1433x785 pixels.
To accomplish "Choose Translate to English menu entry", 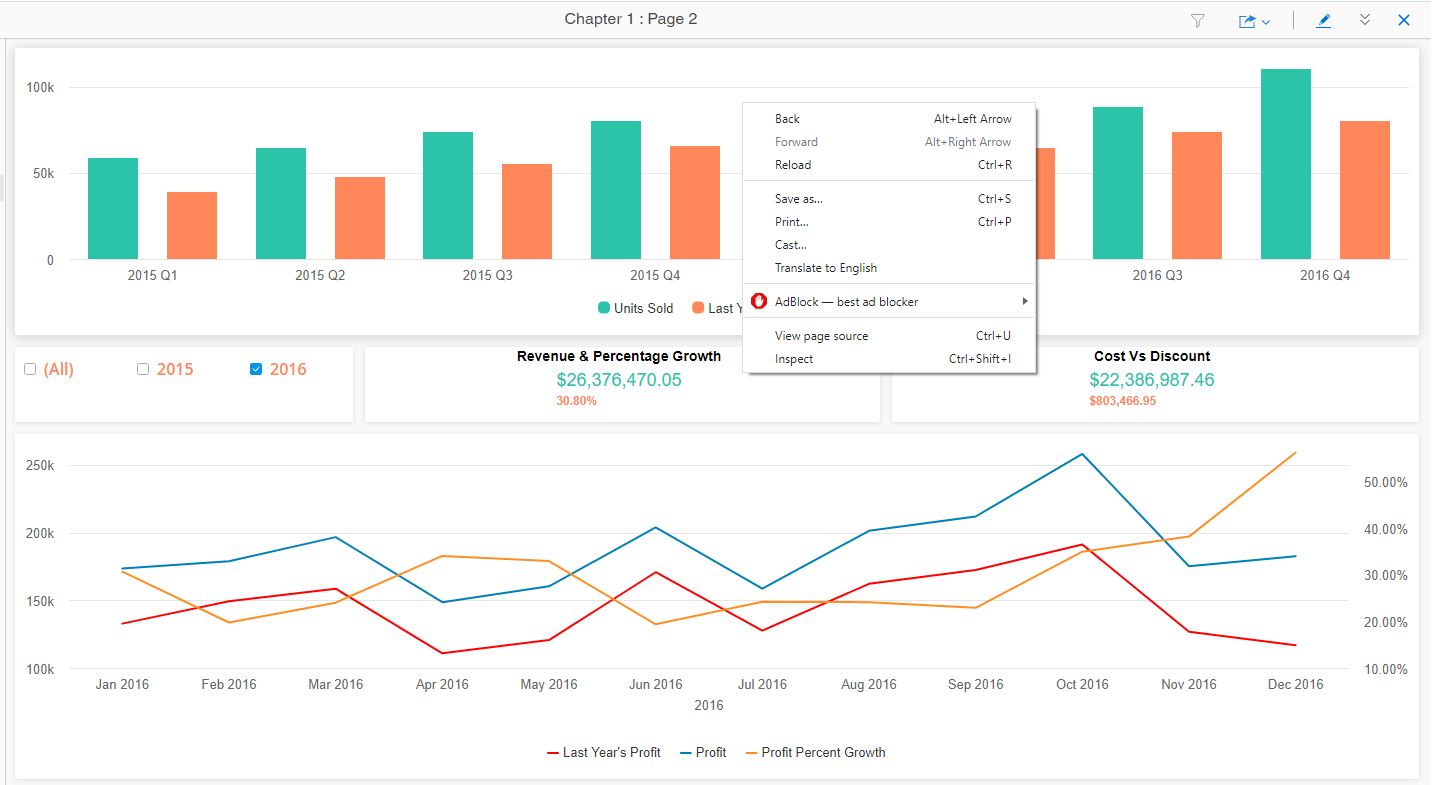I will tap(890, 268).
